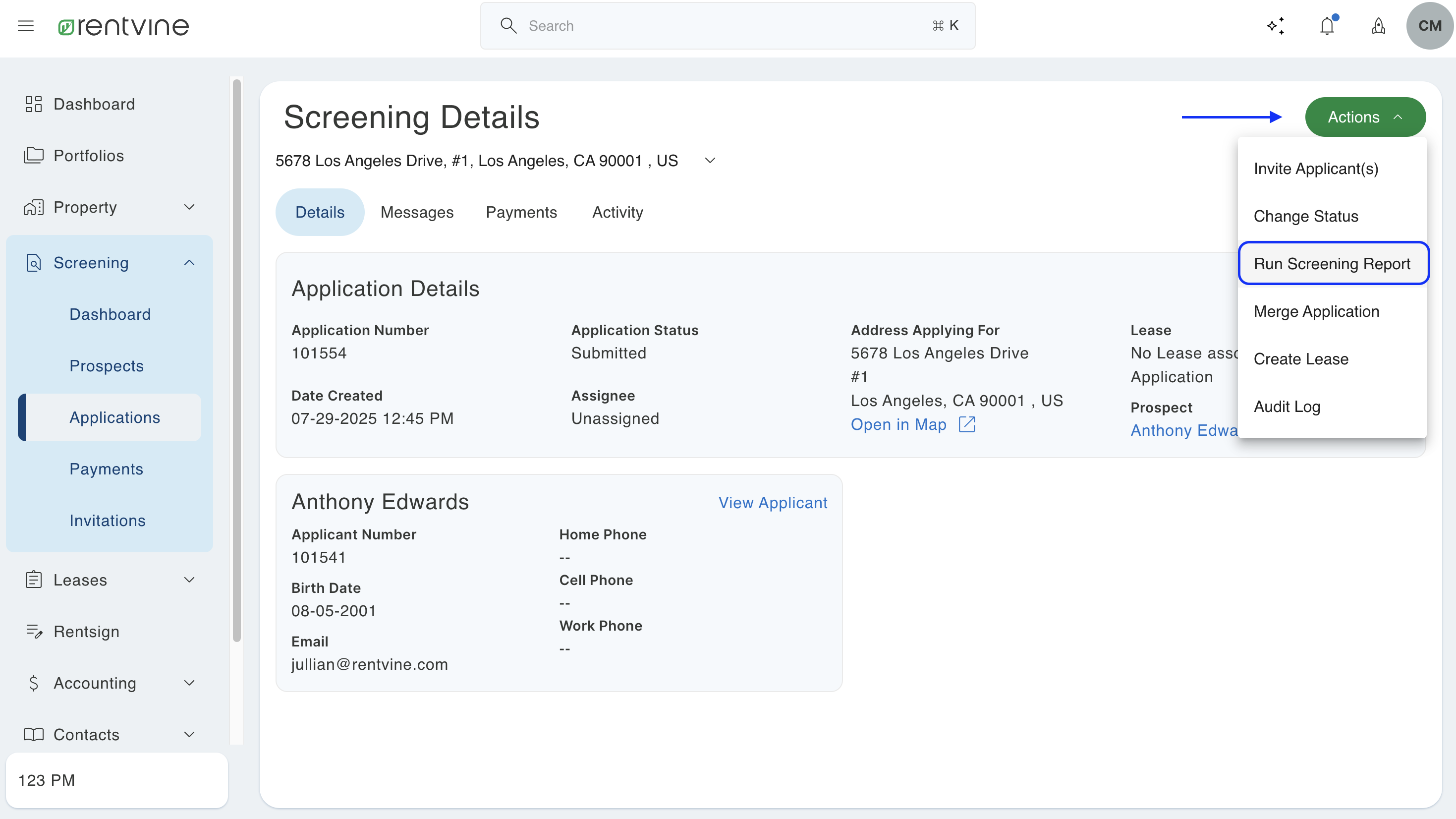Click the Unassigned assignee value
This screenshot has height=819, width=1456.
coord(615,418)
